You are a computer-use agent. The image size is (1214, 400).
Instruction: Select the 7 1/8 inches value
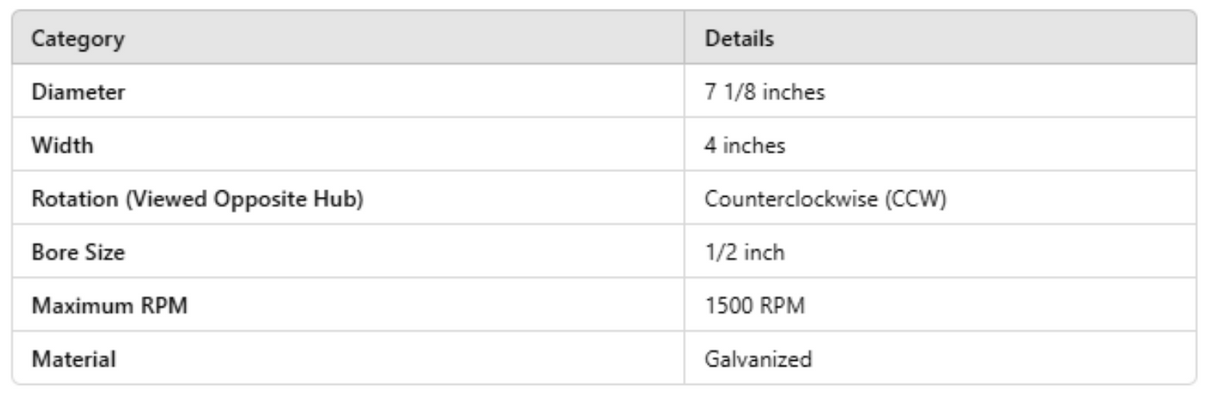[x=753, y=92]
